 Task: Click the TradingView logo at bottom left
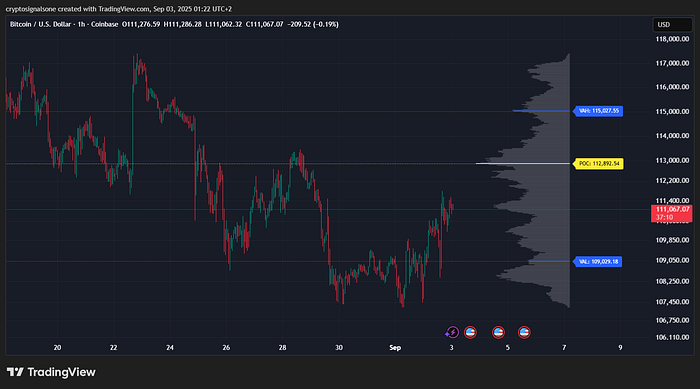coord(51,372)
